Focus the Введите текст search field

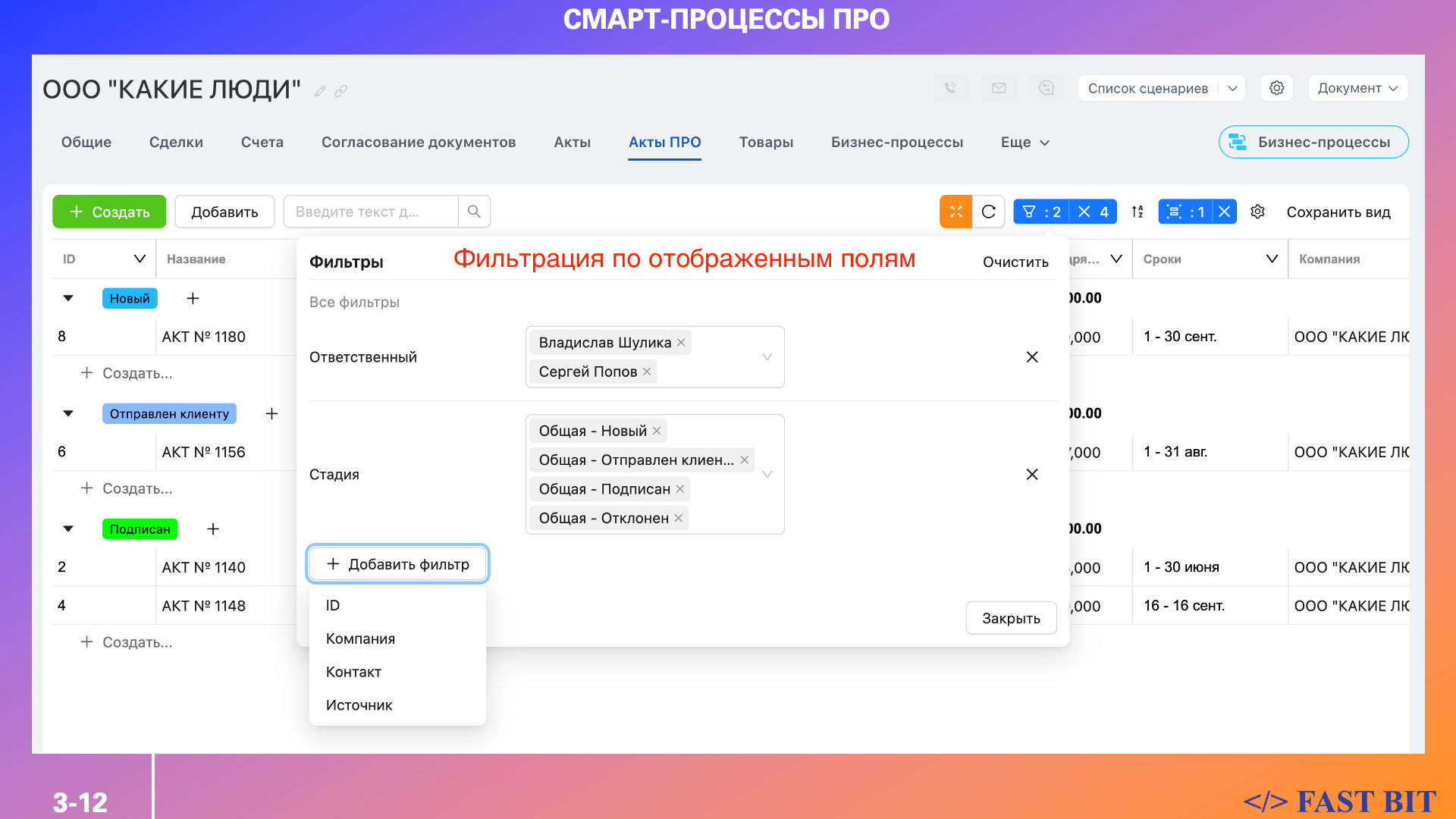point(370,212)
